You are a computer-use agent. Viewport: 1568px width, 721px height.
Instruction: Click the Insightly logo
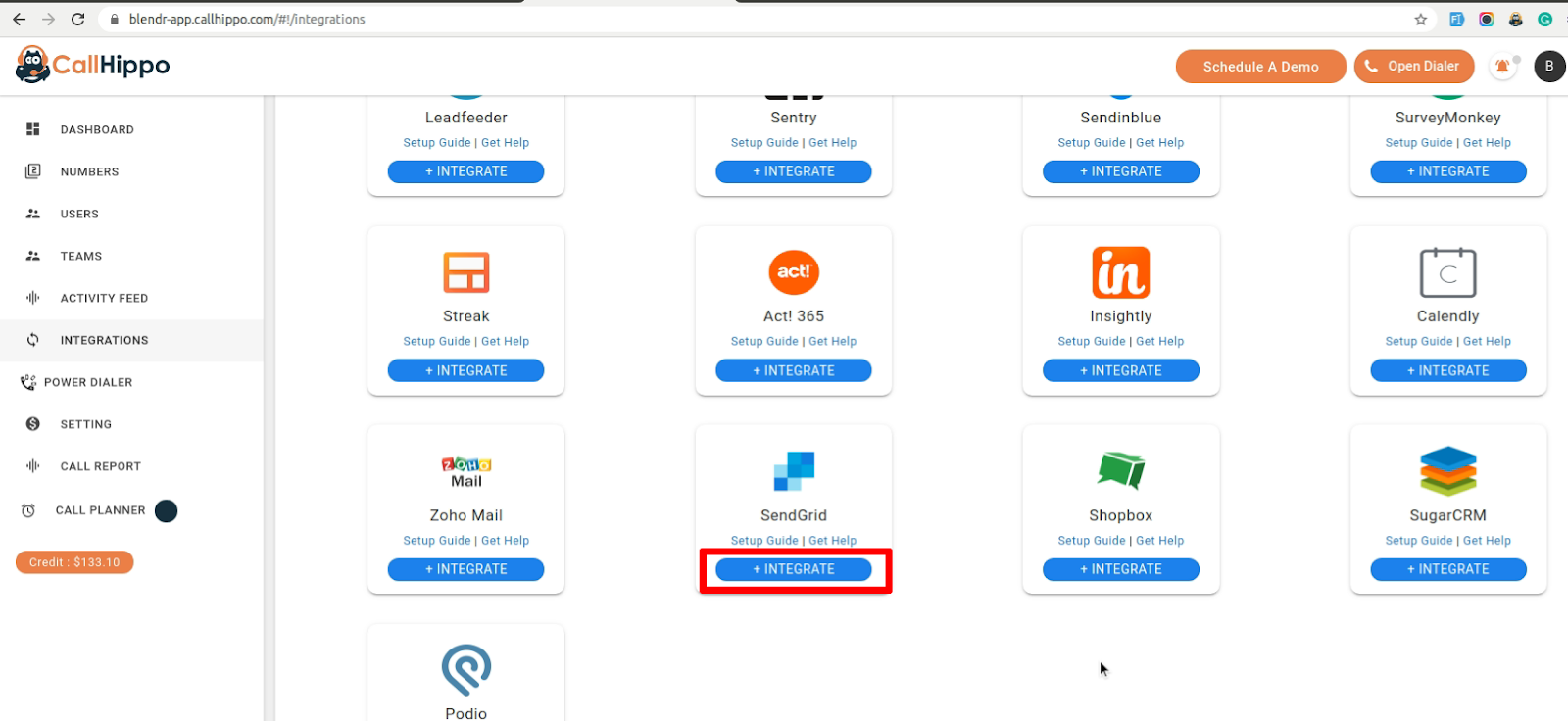(x=1121, y=271)
